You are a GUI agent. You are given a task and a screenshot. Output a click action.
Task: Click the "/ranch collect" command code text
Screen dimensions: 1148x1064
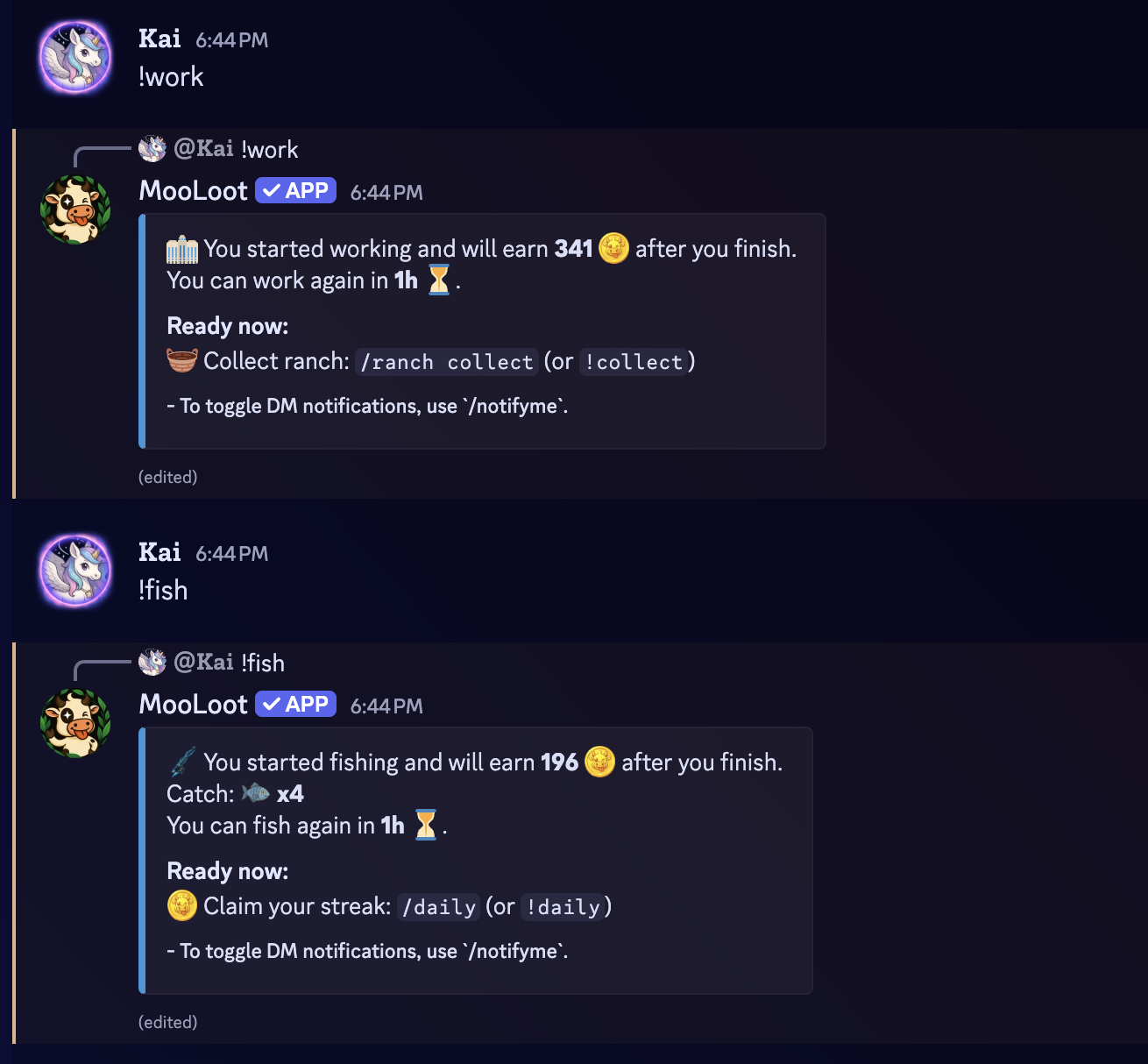pos(447,362)
